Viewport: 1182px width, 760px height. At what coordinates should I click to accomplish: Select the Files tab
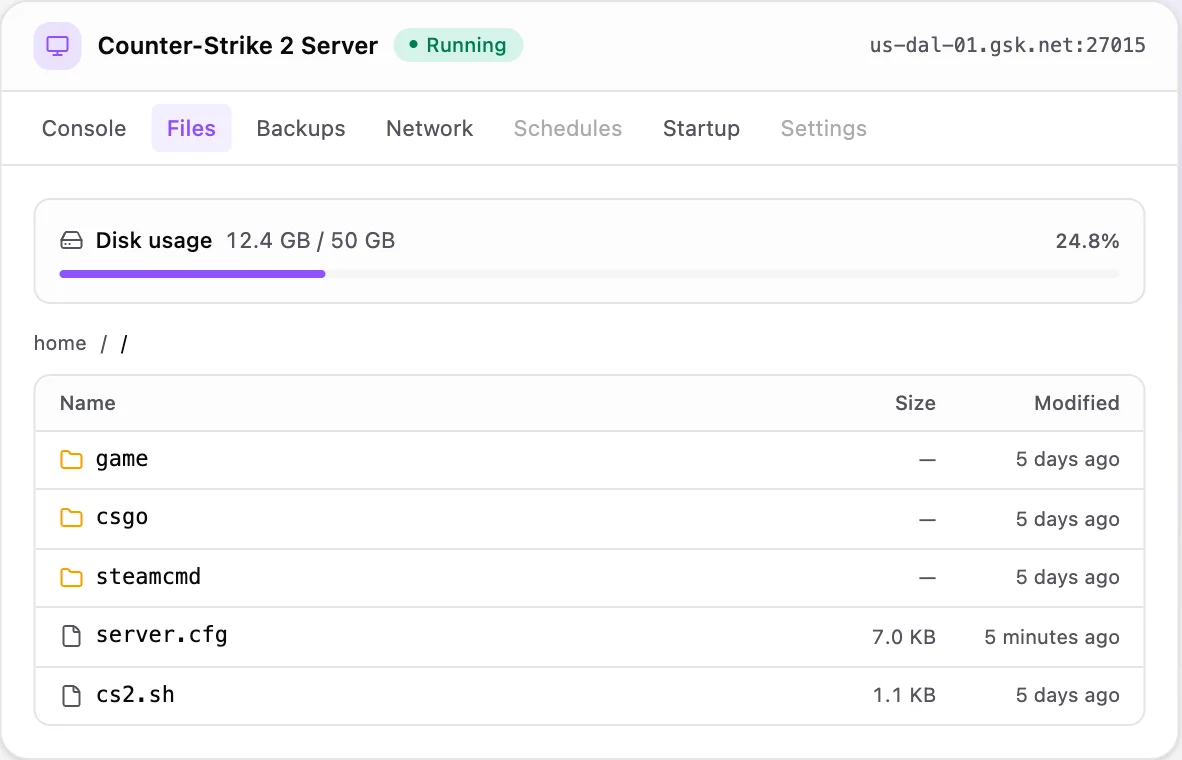(x=191, y=128)
